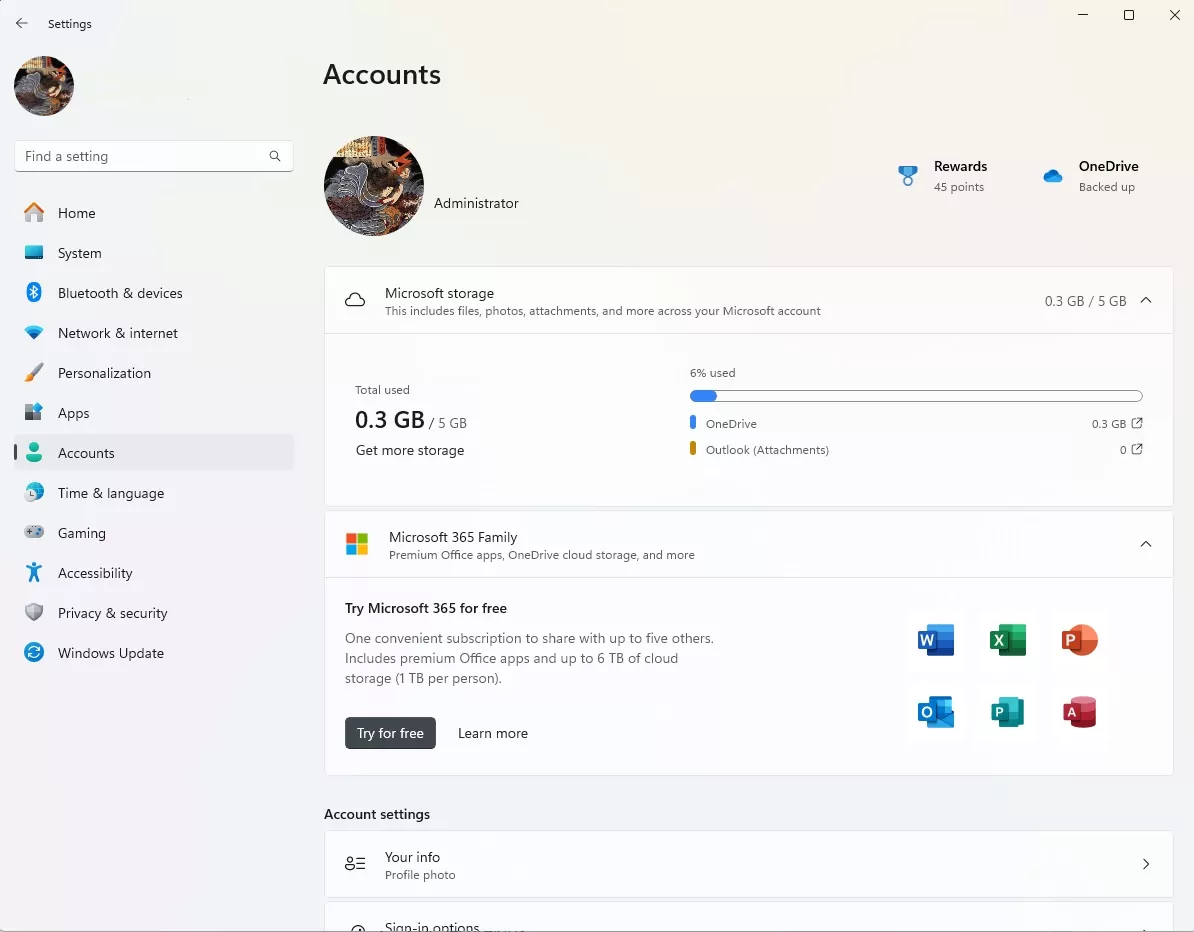Click the Your info list icon
Viewport: 1194px width, 932px height.
point(355,863)
